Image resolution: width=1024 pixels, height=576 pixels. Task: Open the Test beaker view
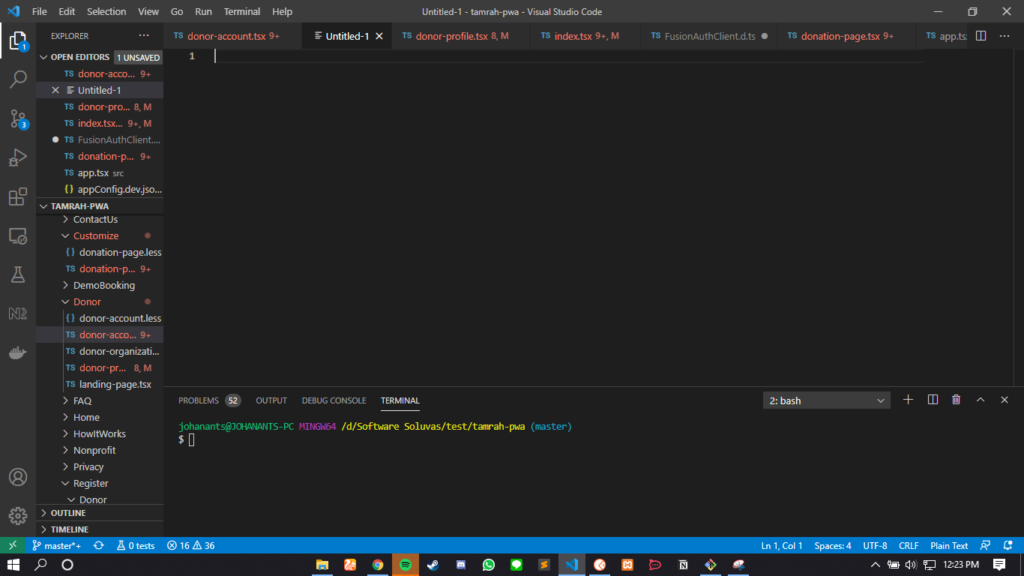click(x=18, y=274)
